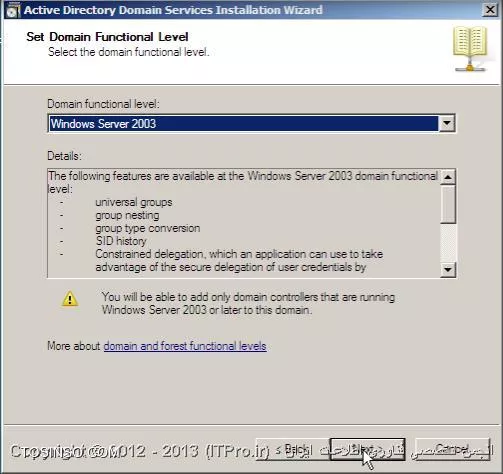Click the wizard icon in the title bar
The width and height of the screenshot is (503, 474).
pos(13,10)
